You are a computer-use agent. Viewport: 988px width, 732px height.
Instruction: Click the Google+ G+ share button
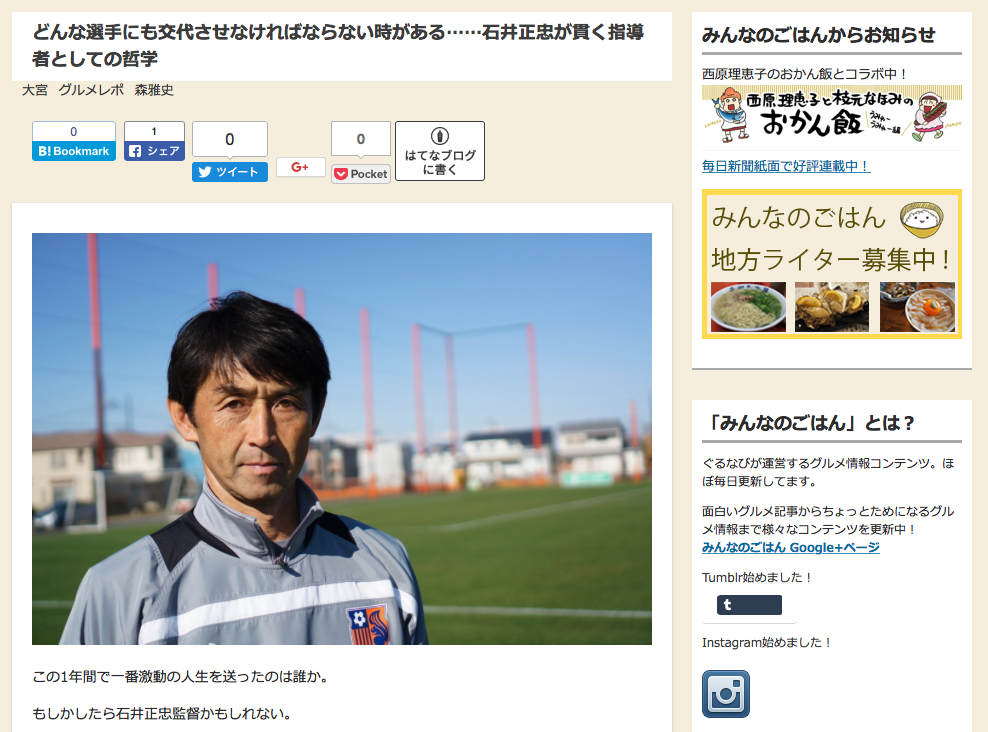click(x=301, y=167)
